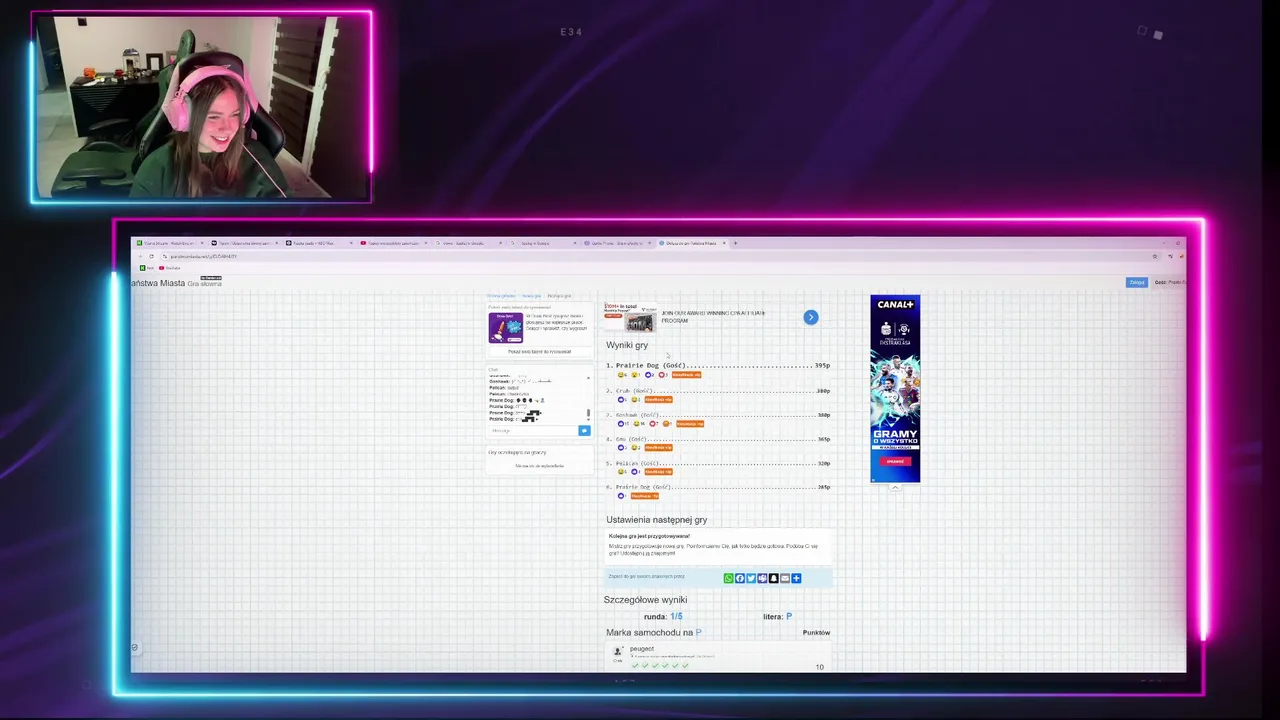Viewport: 1280px width, 720px height.
Task: Click the blue reaction under Crub
Action: tap(621, 400)
